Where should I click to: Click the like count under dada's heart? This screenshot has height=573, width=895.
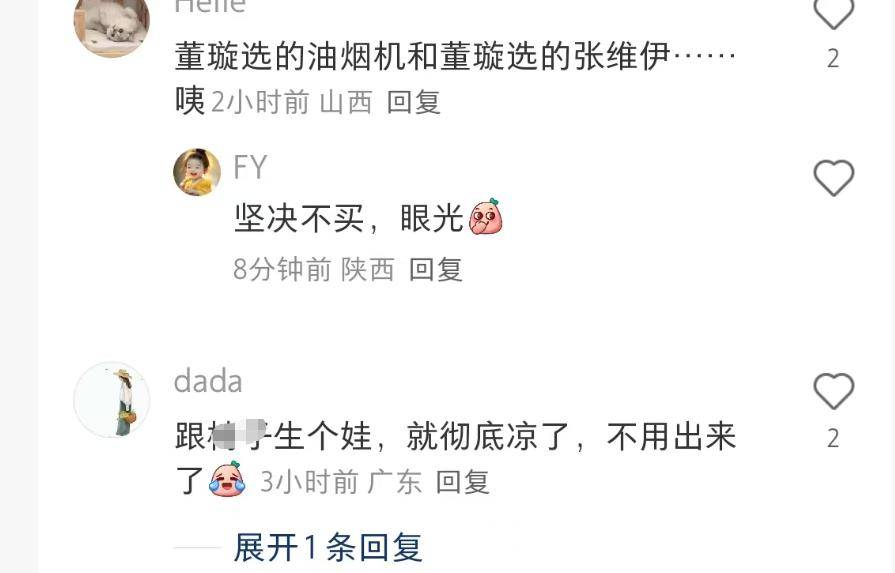pyautogui.click(x=833, y=438)
